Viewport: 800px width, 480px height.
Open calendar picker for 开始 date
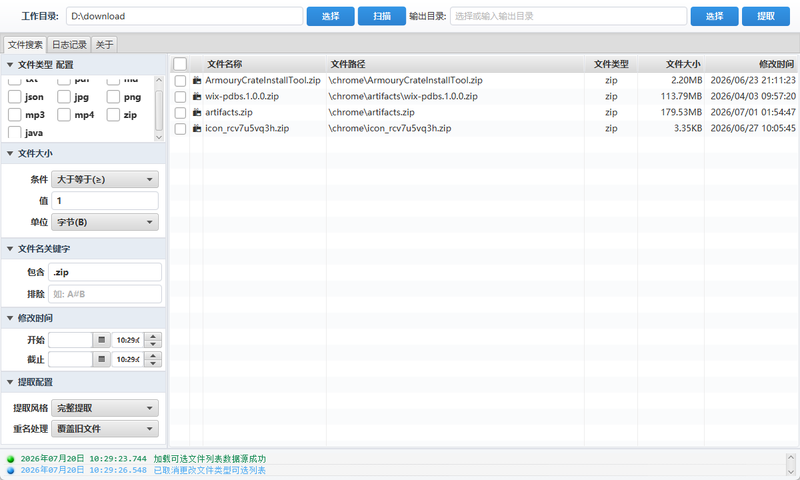(x=102, y=340)
